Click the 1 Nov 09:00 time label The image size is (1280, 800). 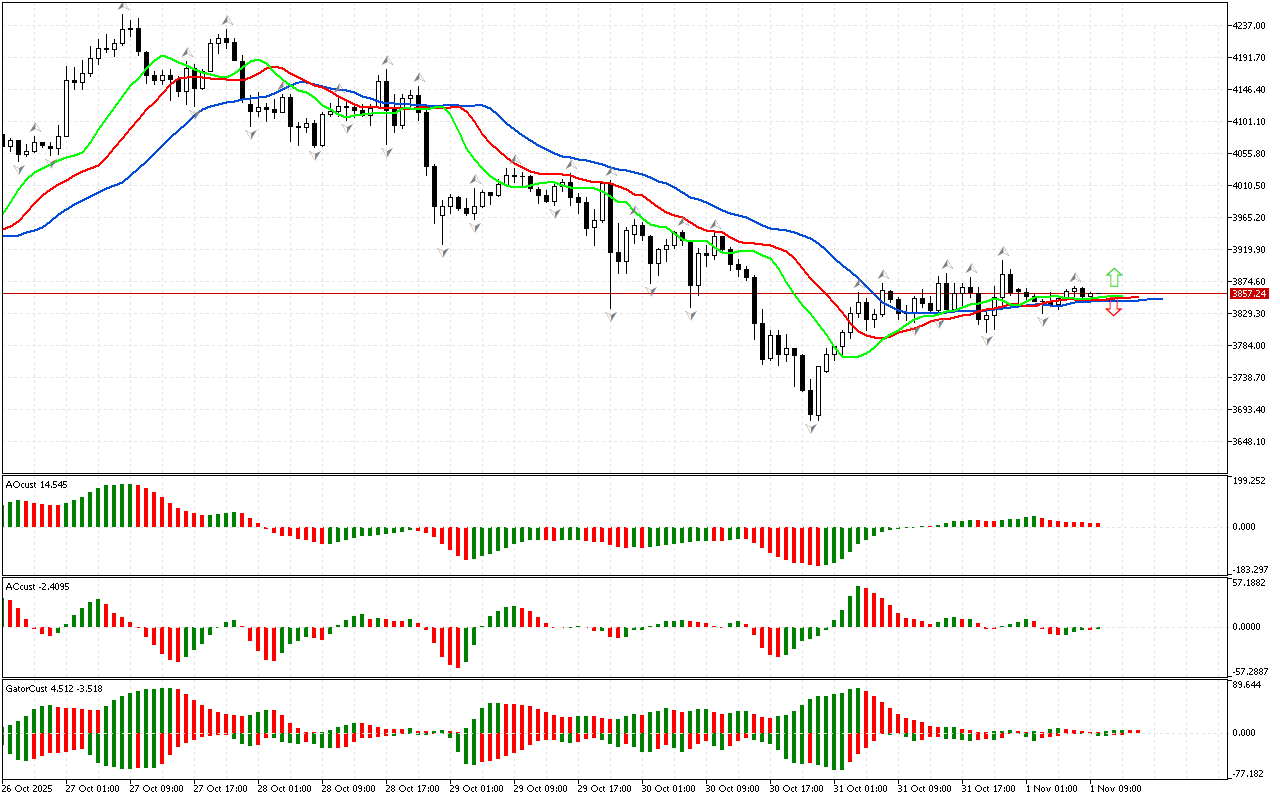pyautogui.click(x=1116, y=789)
